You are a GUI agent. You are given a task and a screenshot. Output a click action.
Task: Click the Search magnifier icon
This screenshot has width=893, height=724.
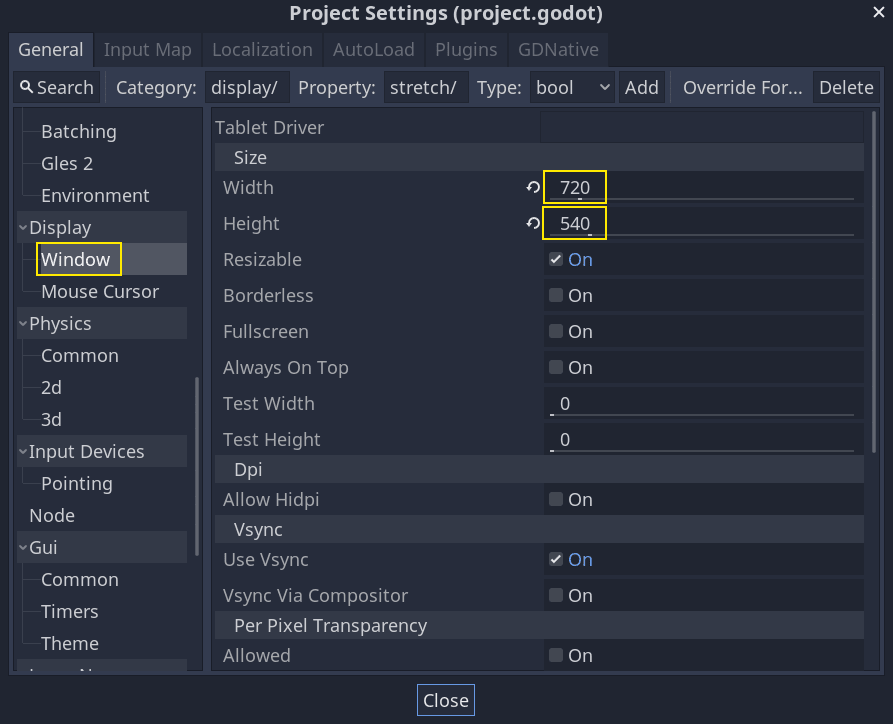tap(27, 88)
